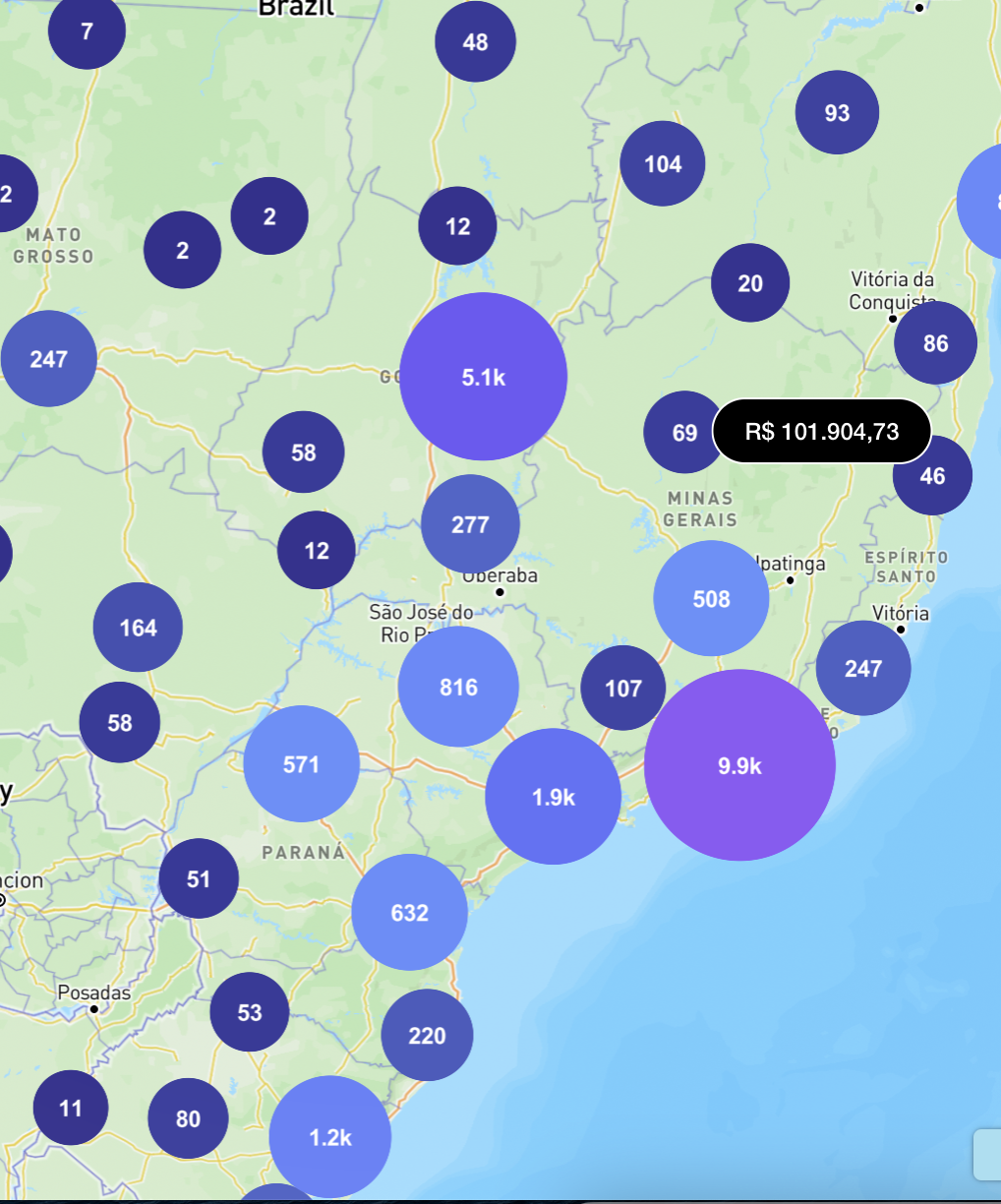This screenshot has width=1001, height=1204.
Task: Expand the 164 cluster bubble
Action: [138, 628]
